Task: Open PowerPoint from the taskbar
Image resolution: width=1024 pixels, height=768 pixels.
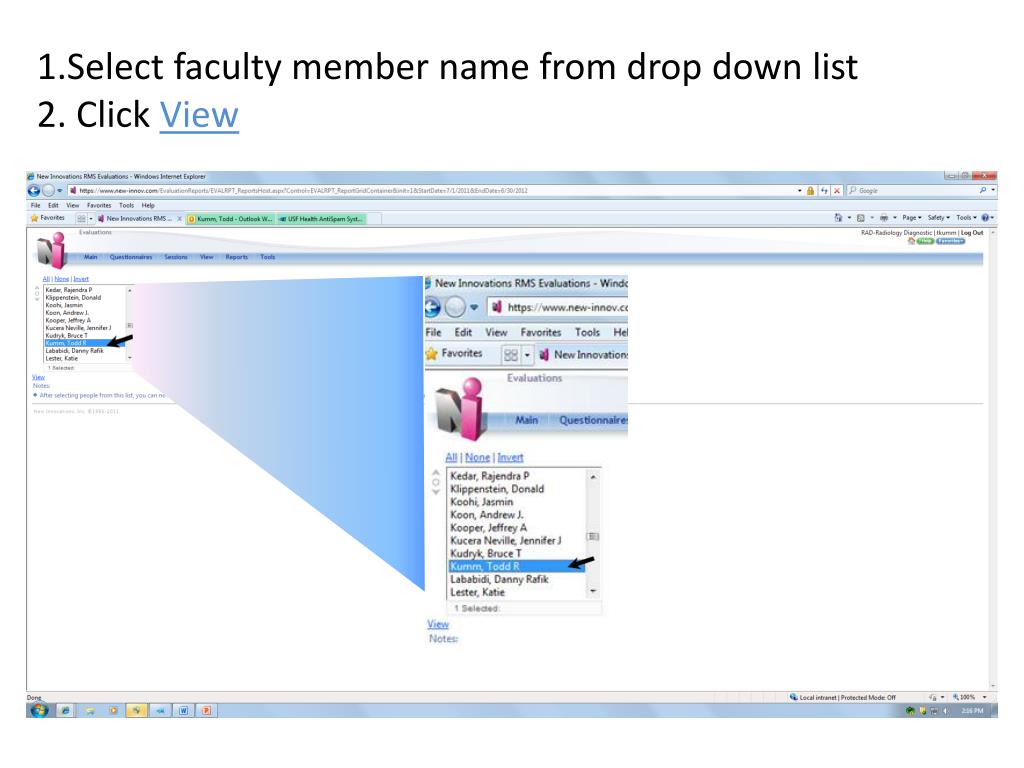Action: (206, 711)
